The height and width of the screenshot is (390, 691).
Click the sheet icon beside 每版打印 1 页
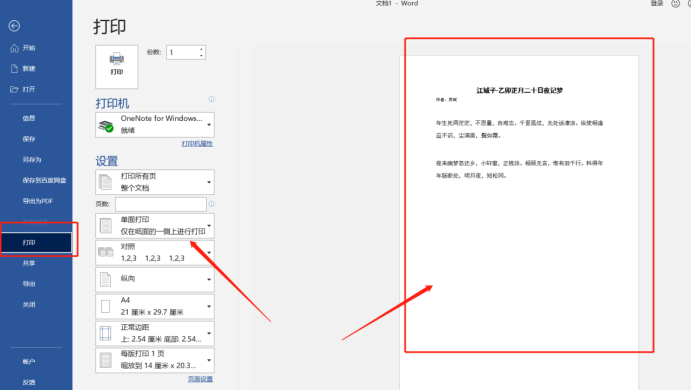[x=106, y=360]
